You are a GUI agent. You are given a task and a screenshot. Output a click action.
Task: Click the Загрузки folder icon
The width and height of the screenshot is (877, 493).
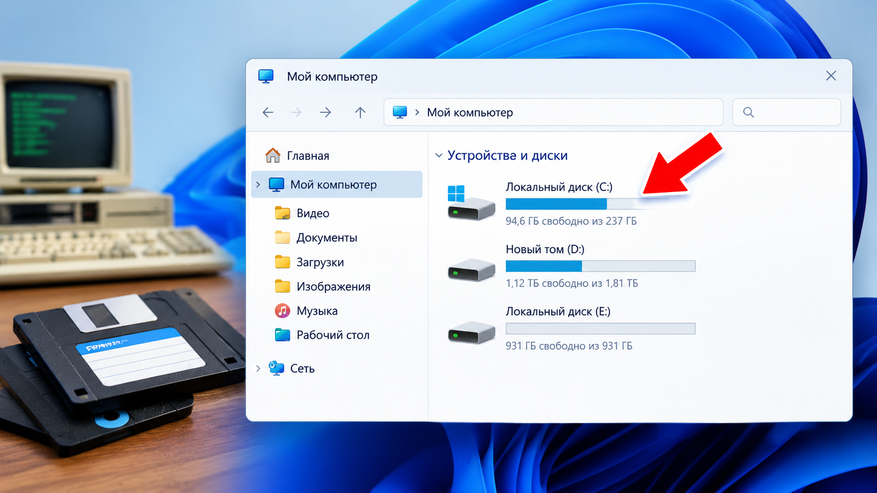(282, 262)
